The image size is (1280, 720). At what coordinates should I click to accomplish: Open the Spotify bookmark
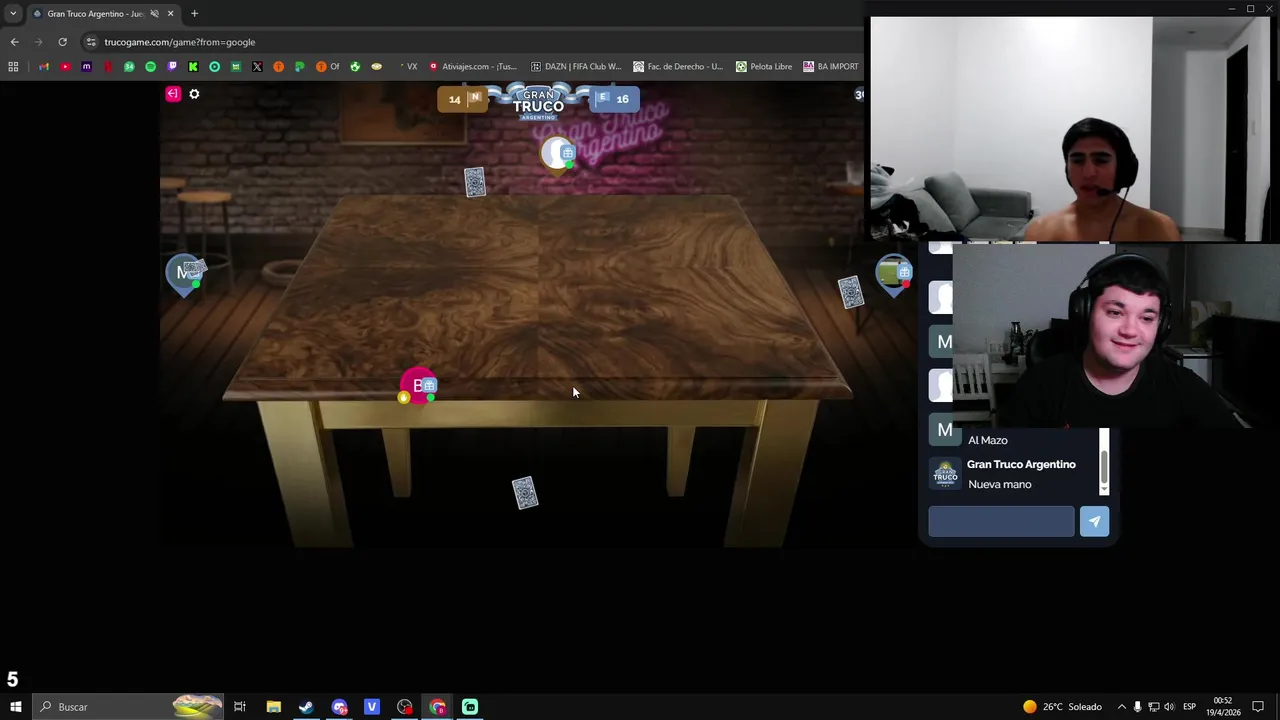coord(150,67)
